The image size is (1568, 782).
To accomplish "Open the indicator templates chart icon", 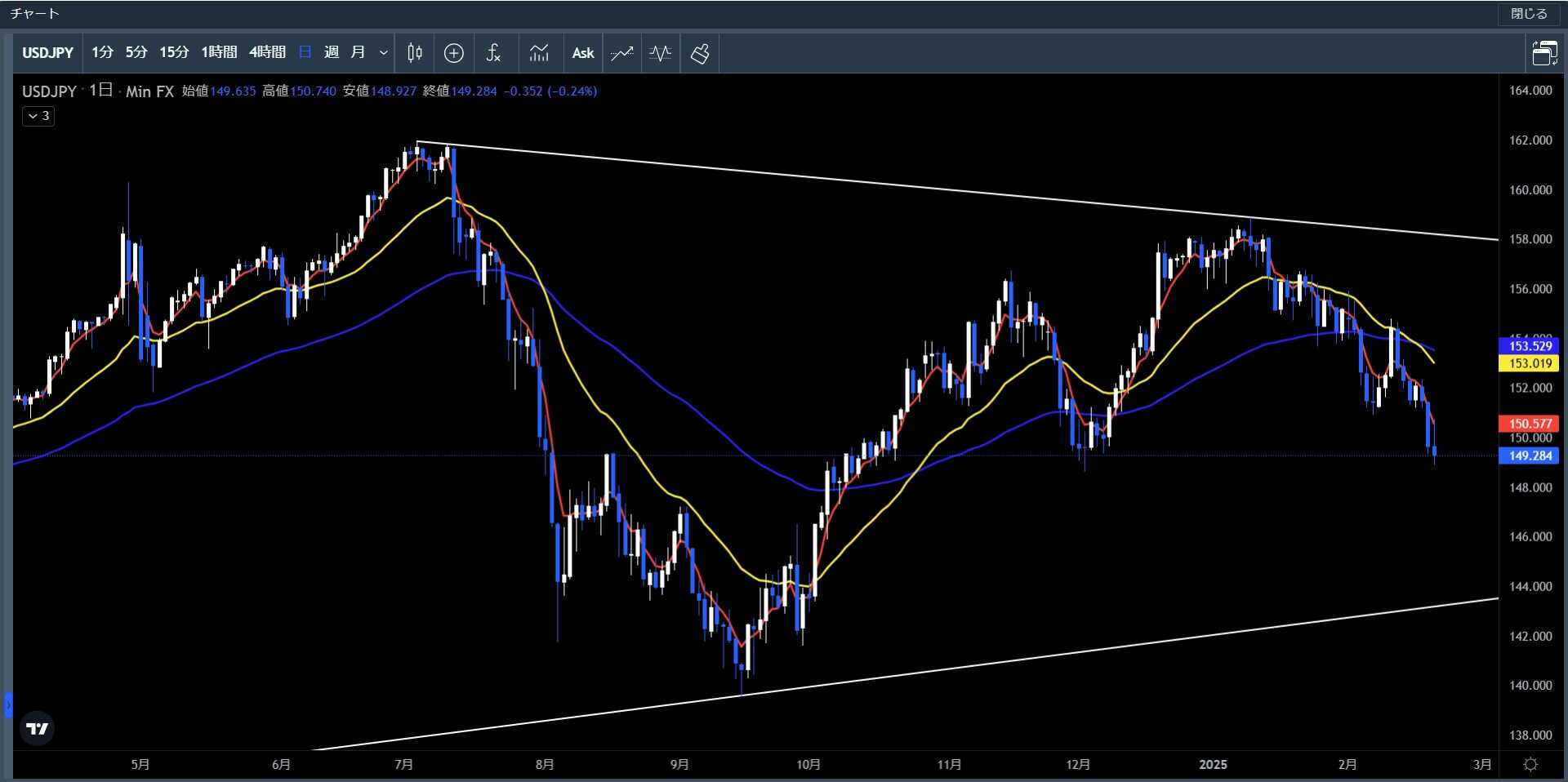I will 539,53.
